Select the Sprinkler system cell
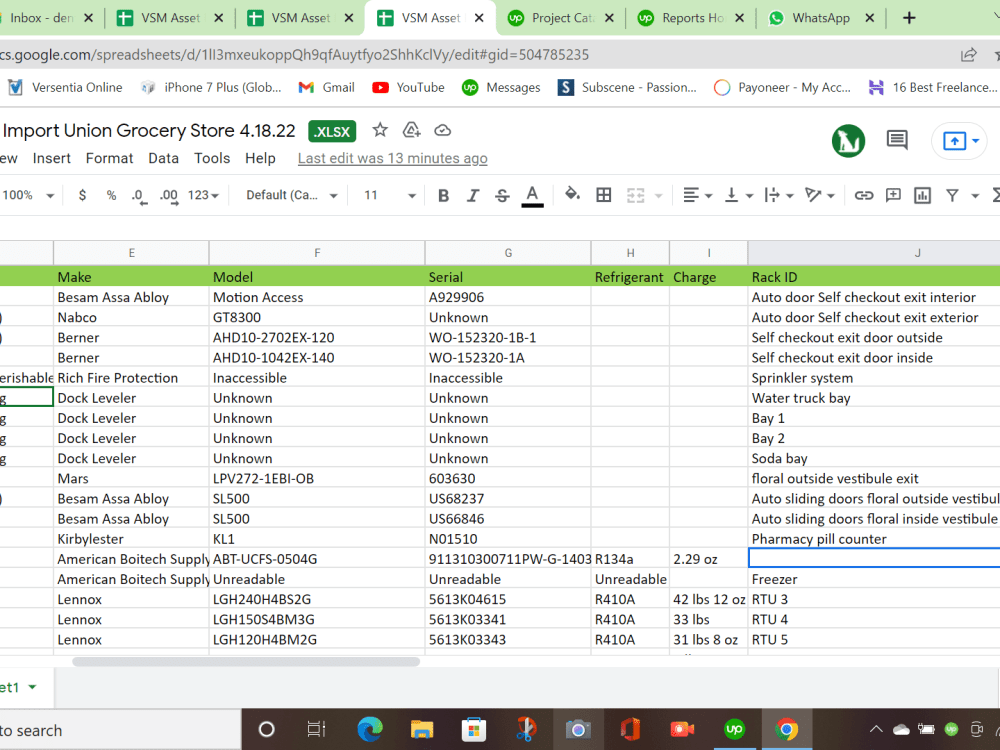Screen dimensions: 1000x750 click(874, 378)
